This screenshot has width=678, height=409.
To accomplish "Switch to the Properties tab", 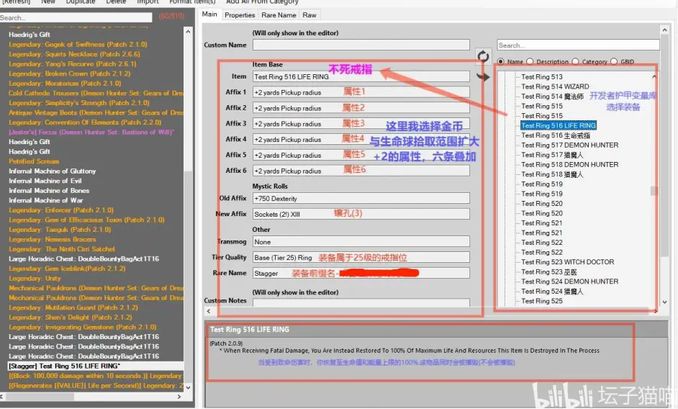I will pos(240,15).
